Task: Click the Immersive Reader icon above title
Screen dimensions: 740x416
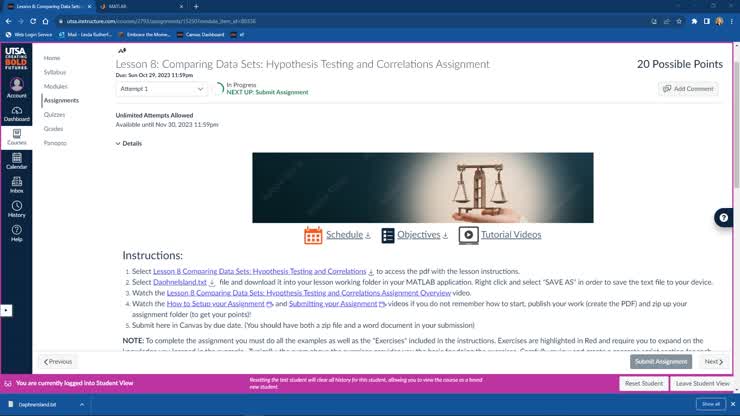Action: [122, 50]
